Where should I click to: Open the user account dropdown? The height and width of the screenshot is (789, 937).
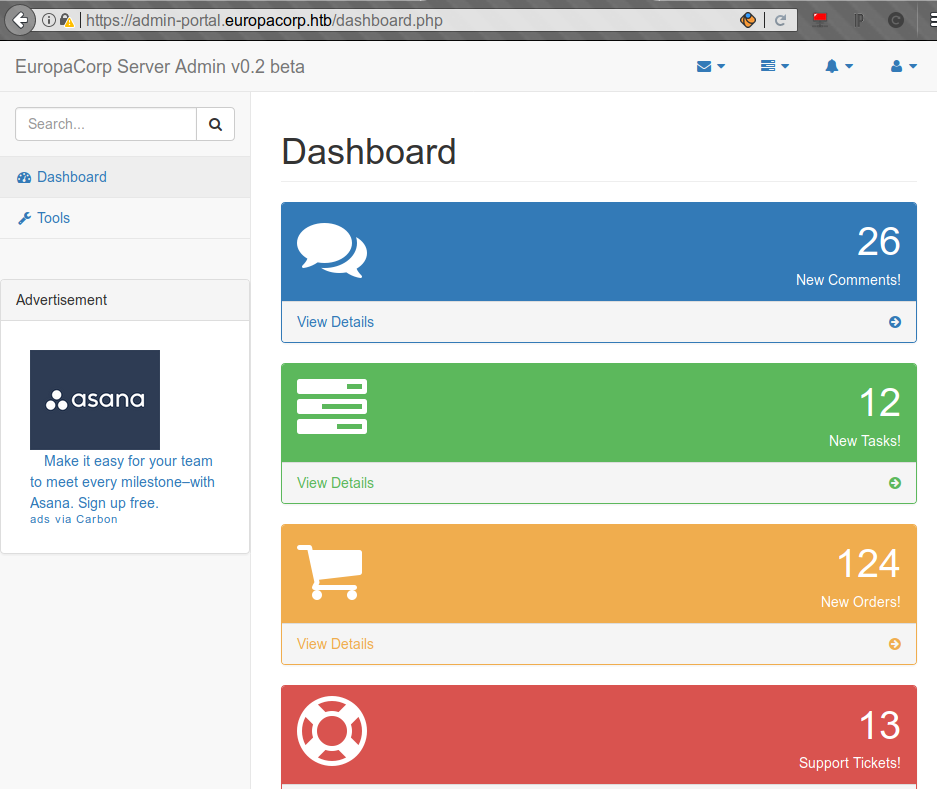pyautogui.click(x=903, y=66)
